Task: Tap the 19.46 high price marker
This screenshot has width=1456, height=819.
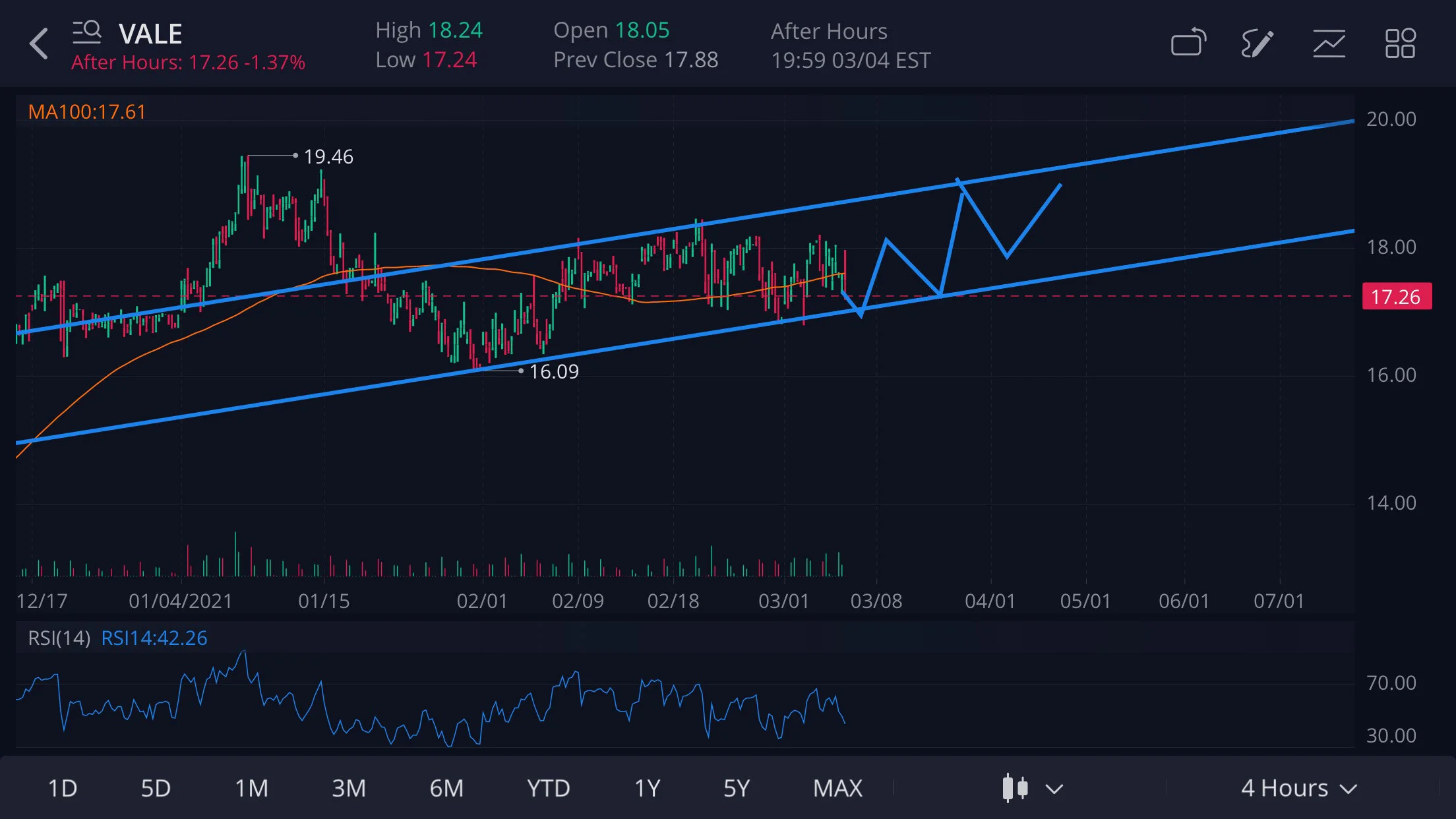Action: click(x=328, y=156)
